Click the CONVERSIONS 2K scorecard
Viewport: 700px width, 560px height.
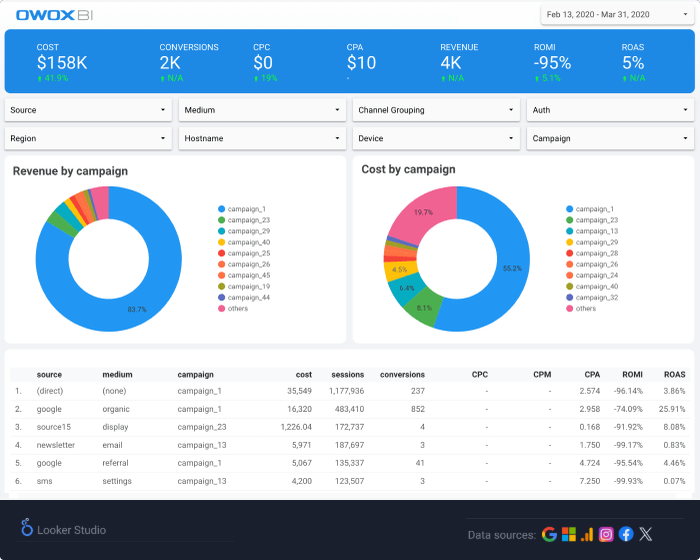[x=189, y=63]
